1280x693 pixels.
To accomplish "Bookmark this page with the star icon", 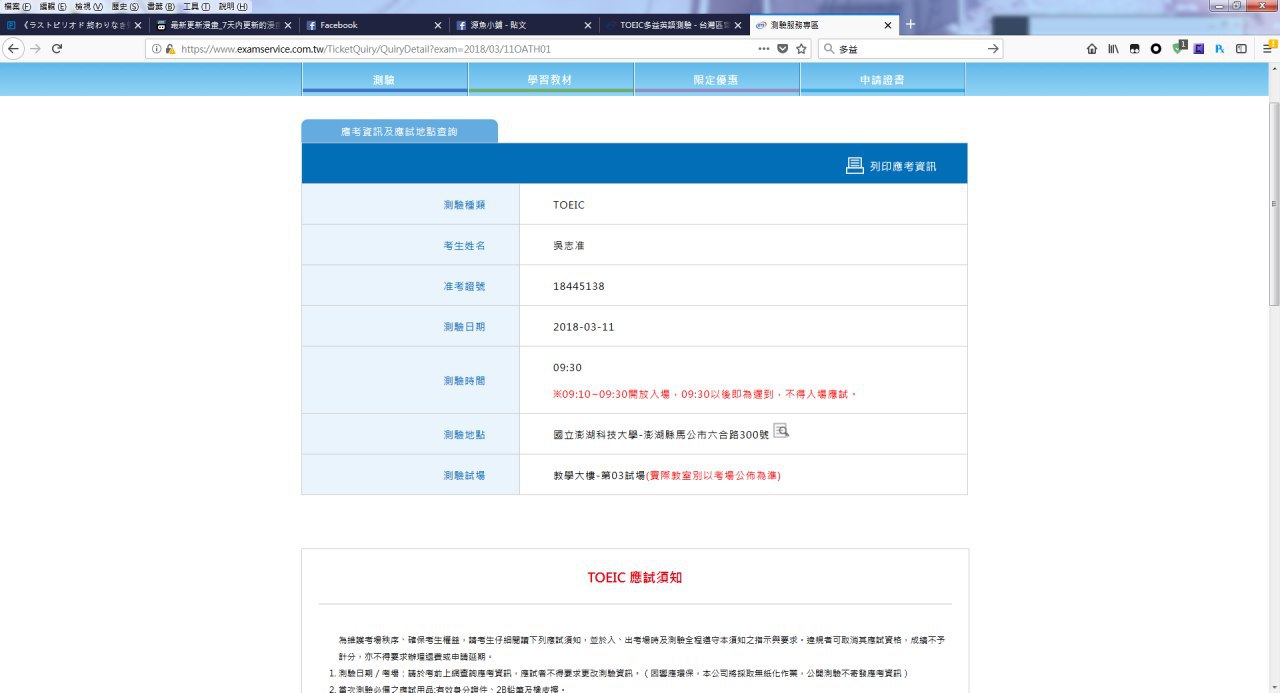I will [801, 48].
